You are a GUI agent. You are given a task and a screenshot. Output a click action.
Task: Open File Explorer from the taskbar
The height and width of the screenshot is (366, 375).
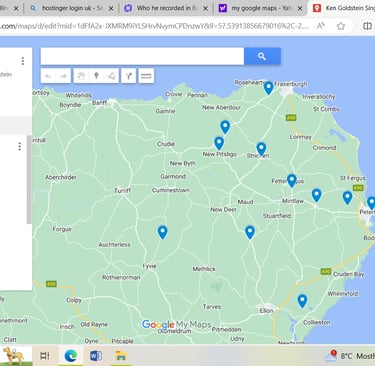120,356
